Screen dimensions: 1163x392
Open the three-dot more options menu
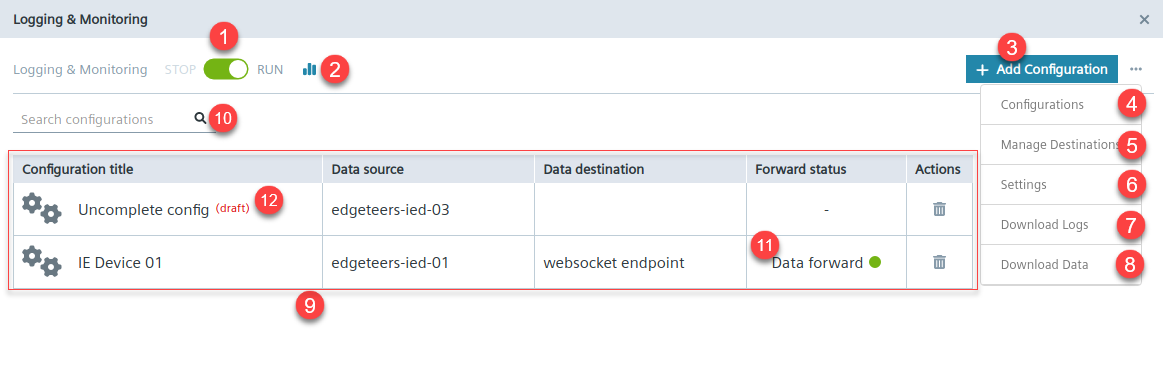[1136, 69]
